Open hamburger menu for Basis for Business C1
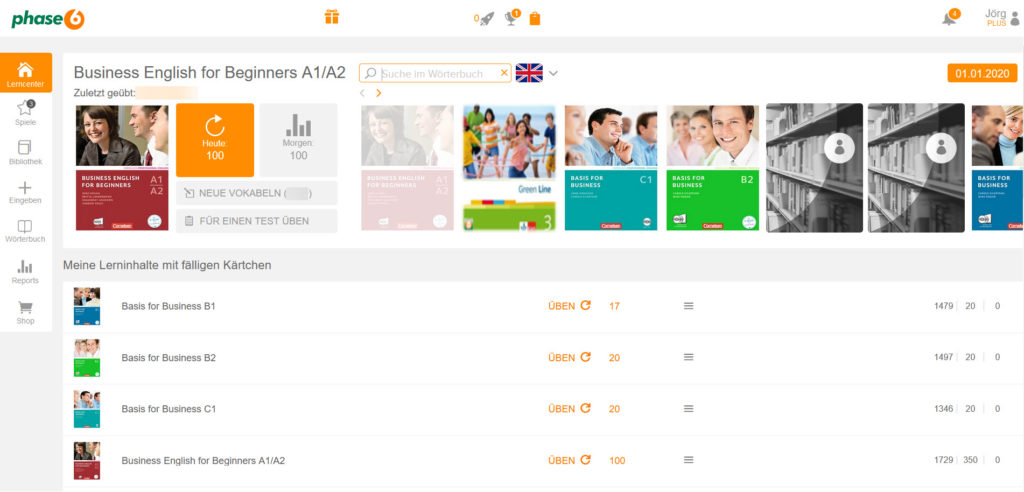This screenshot has height=492, width=1024. 688,408
